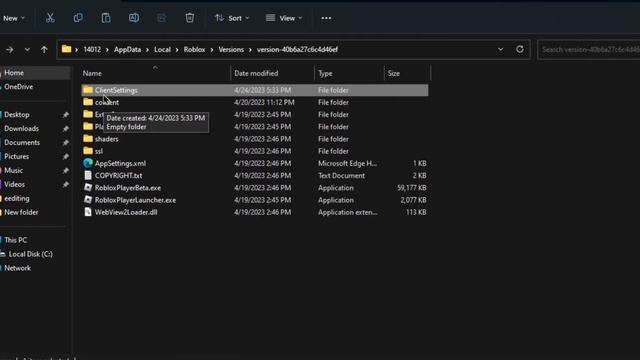640x360 pixels.
Task: Click the pin icon beside Downloads
Action: pyautogui.click(x=65, y=129)
